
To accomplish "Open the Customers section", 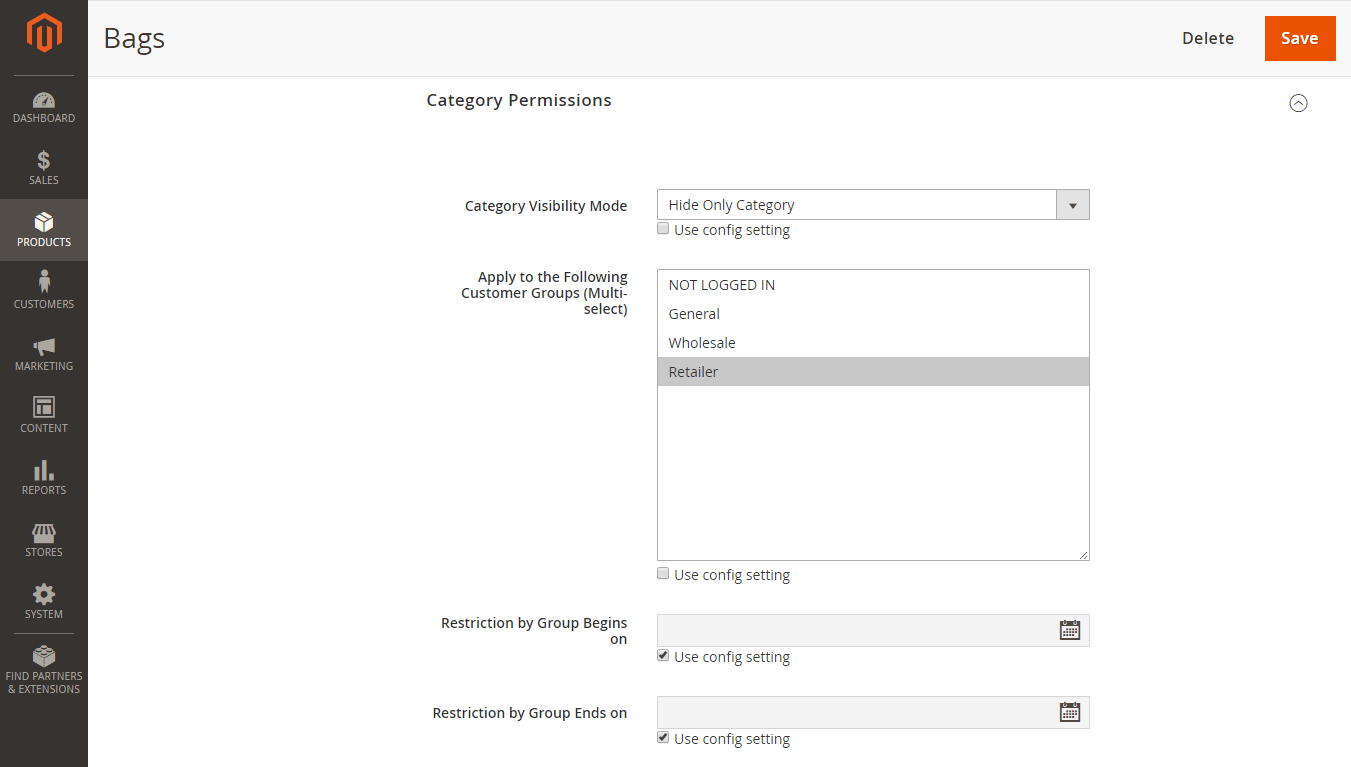I will [x=44, y=290].
